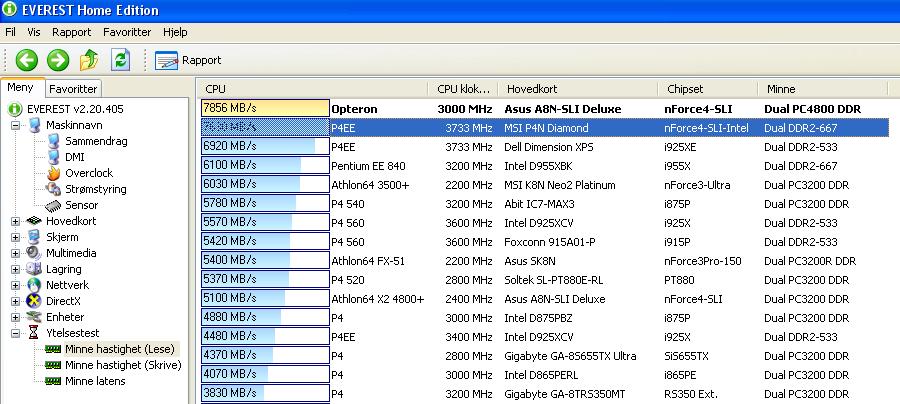Select the Opteron row

click(545, 108)
